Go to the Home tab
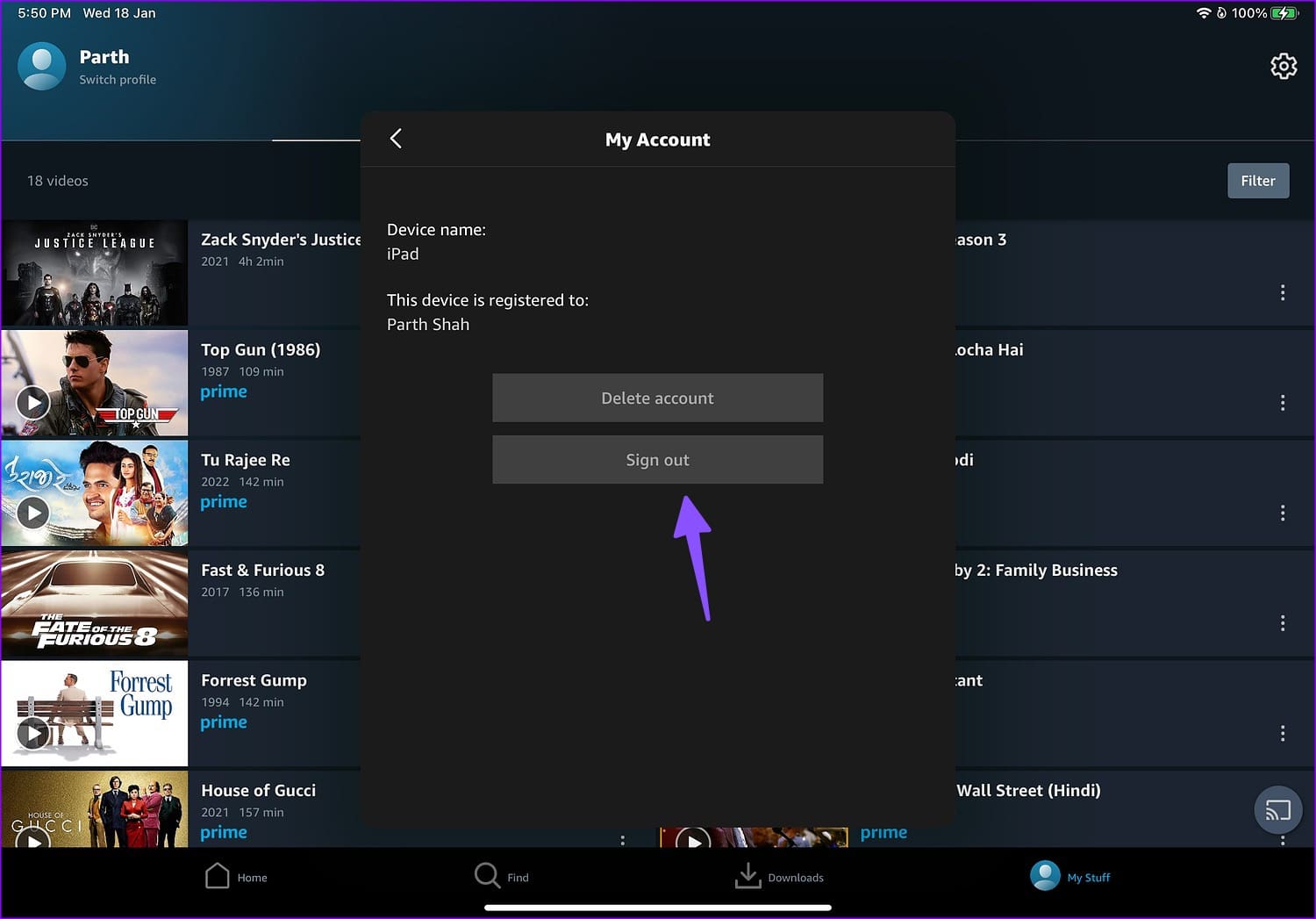This screenshot has width=1316, height=919. click(x=236, y=876)
